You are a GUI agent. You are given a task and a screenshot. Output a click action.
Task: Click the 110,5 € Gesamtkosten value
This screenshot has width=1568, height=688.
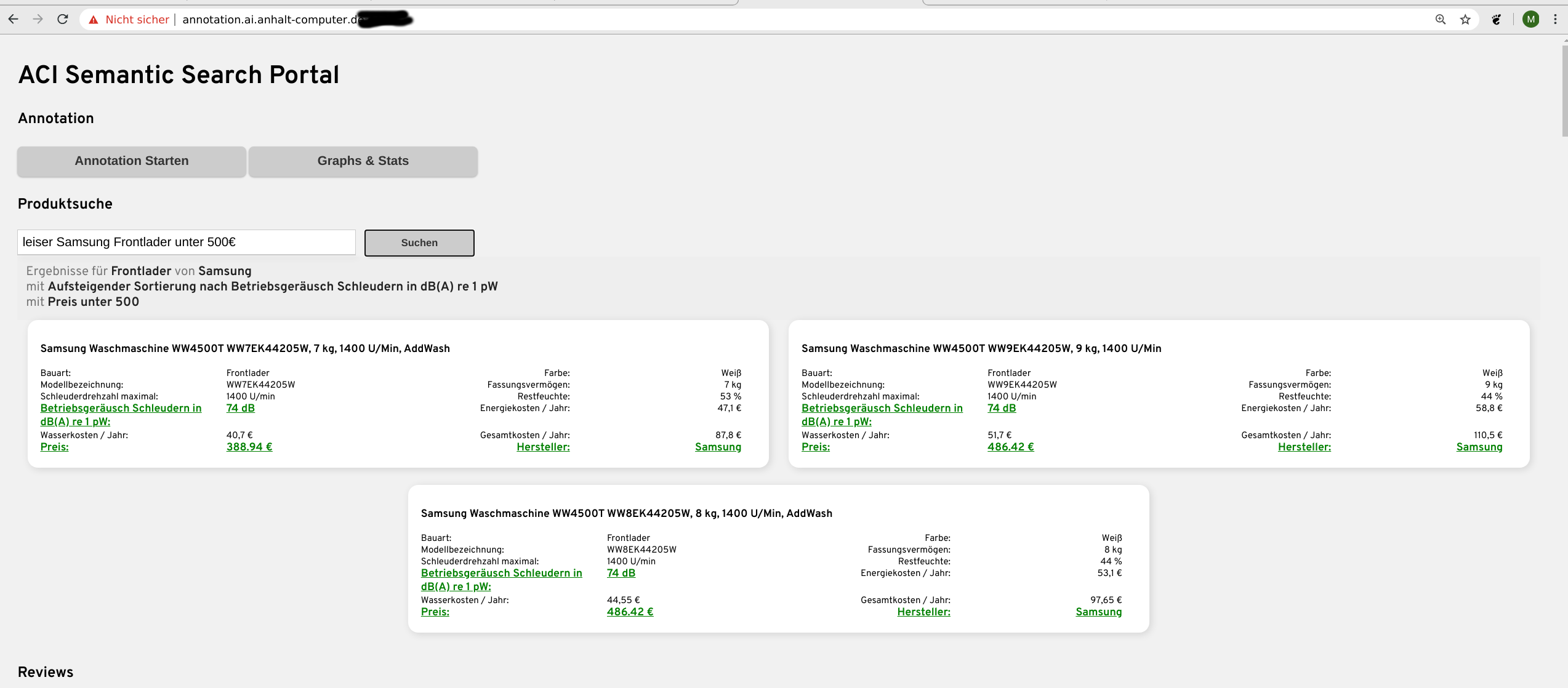point(1488,435)
